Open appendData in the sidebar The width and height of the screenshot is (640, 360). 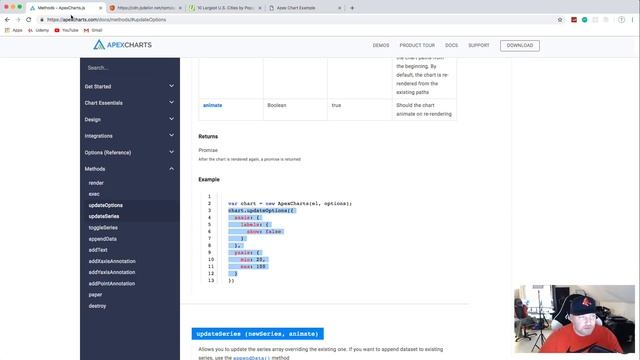click(102, 239)
